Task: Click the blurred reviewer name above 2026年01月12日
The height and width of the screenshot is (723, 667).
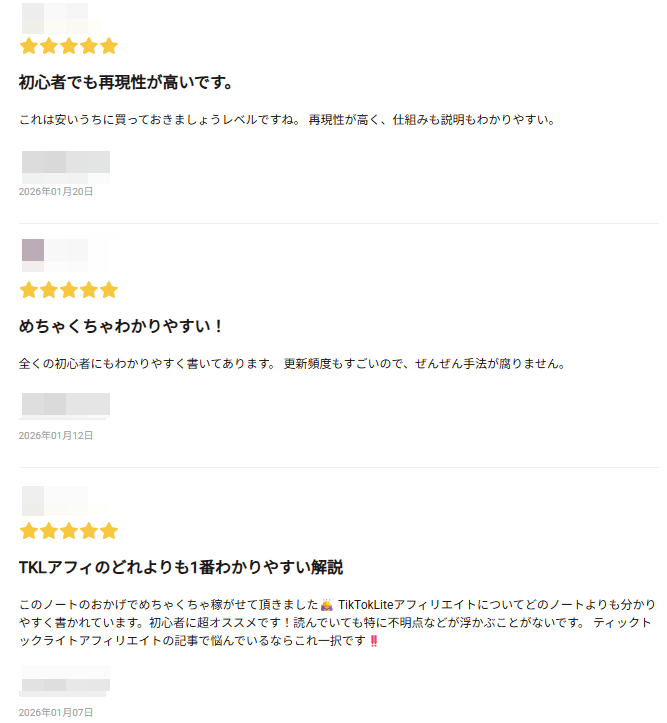Action: 65,404
